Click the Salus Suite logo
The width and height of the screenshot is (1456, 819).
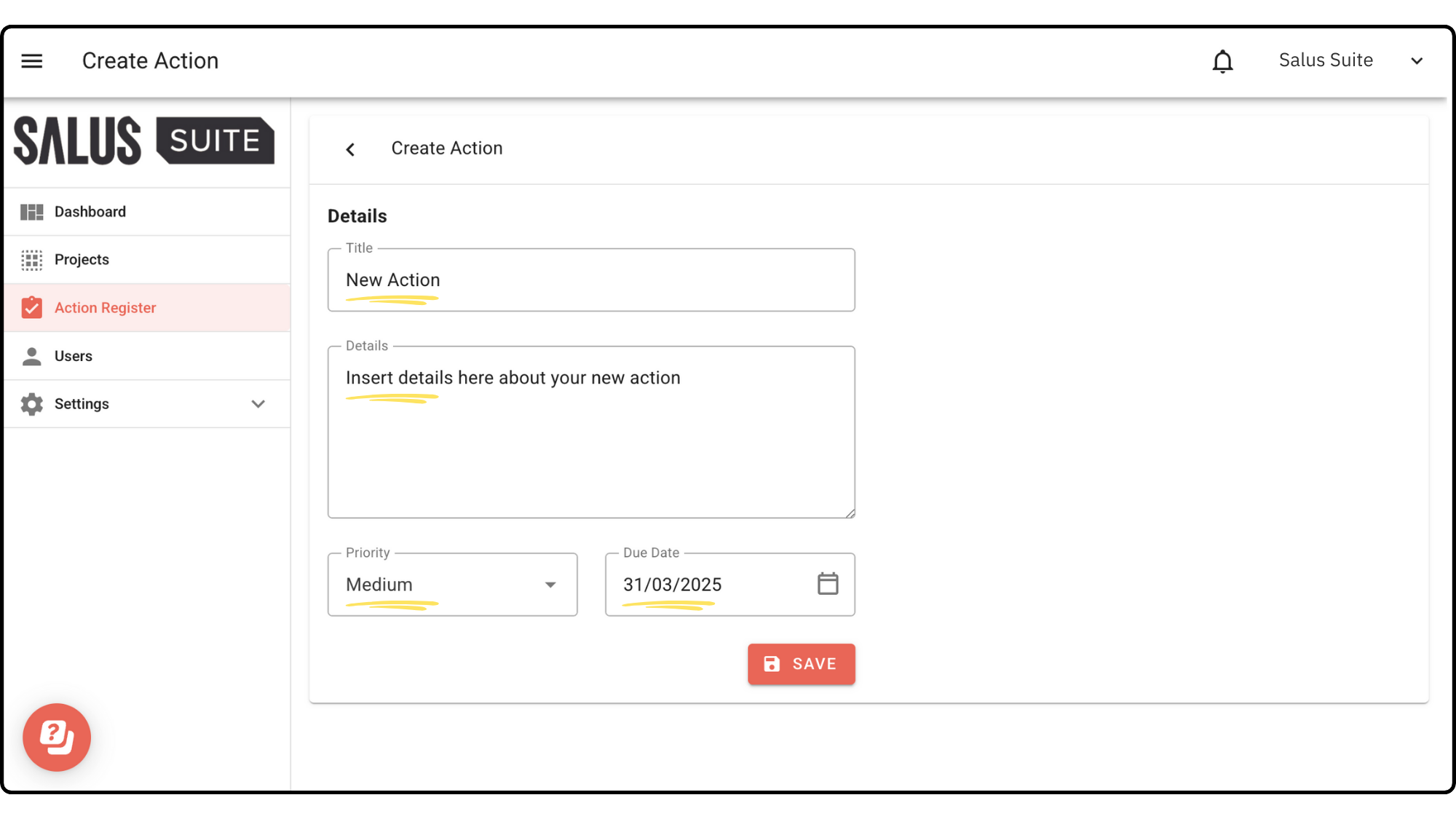click(x=144, y=141)
